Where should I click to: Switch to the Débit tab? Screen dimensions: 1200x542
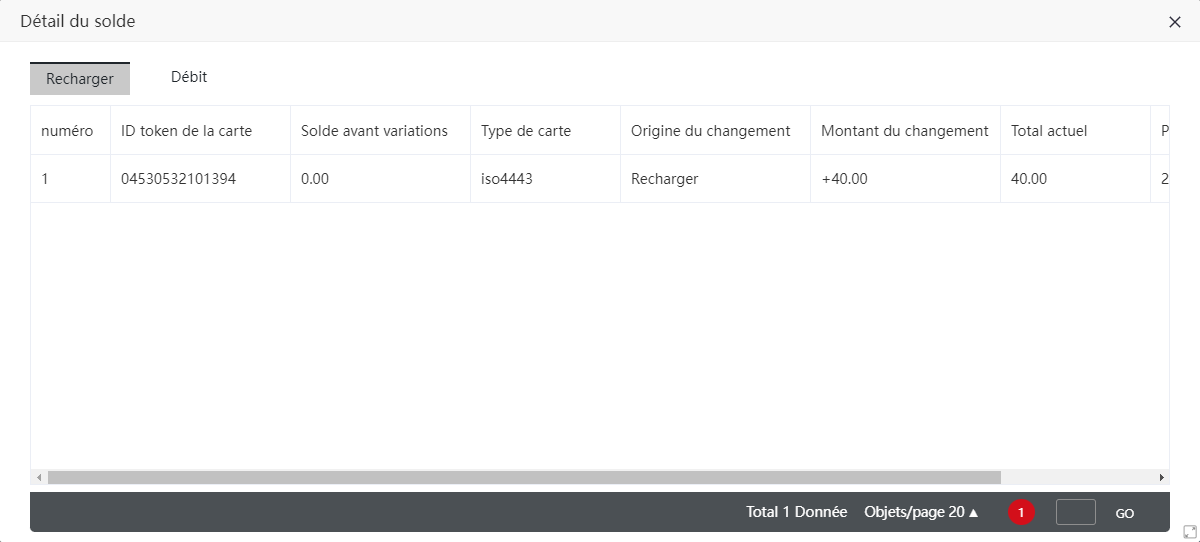tap(189, 77)
